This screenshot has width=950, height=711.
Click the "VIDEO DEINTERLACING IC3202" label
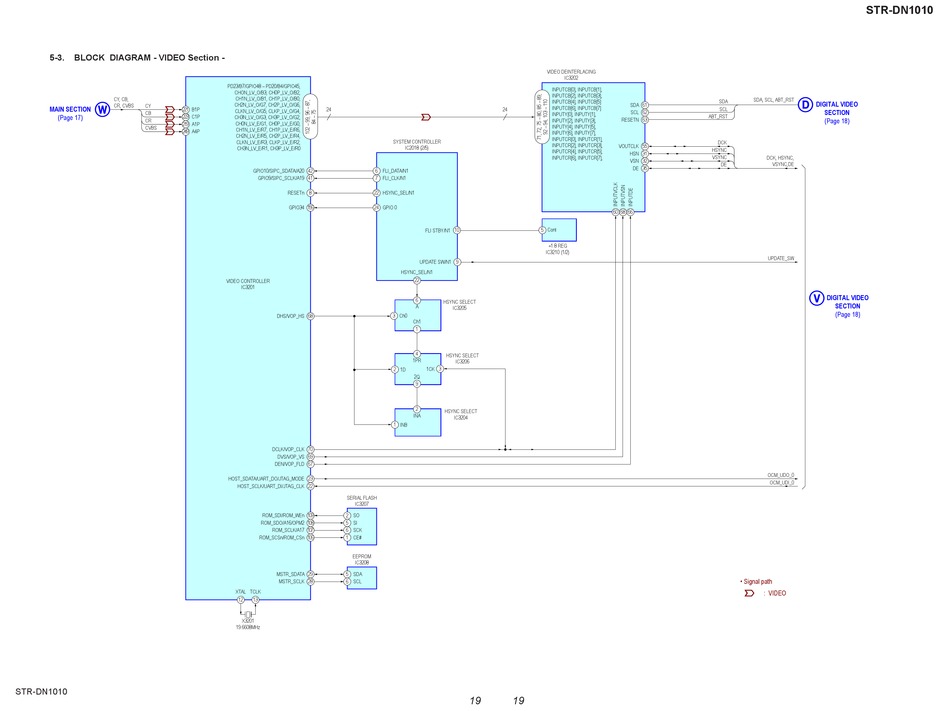point(571,75)
